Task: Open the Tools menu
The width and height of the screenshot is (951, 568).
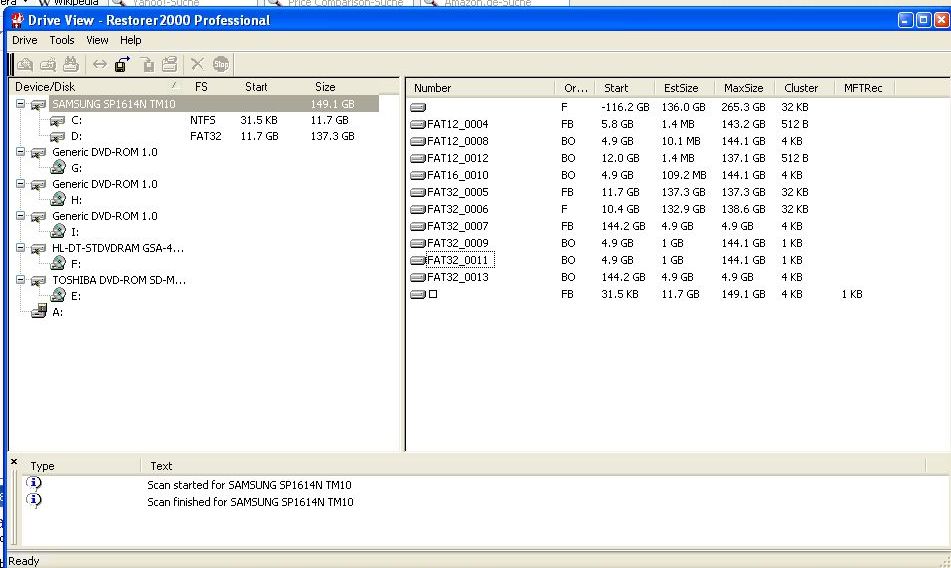Action: coord(62,40)
